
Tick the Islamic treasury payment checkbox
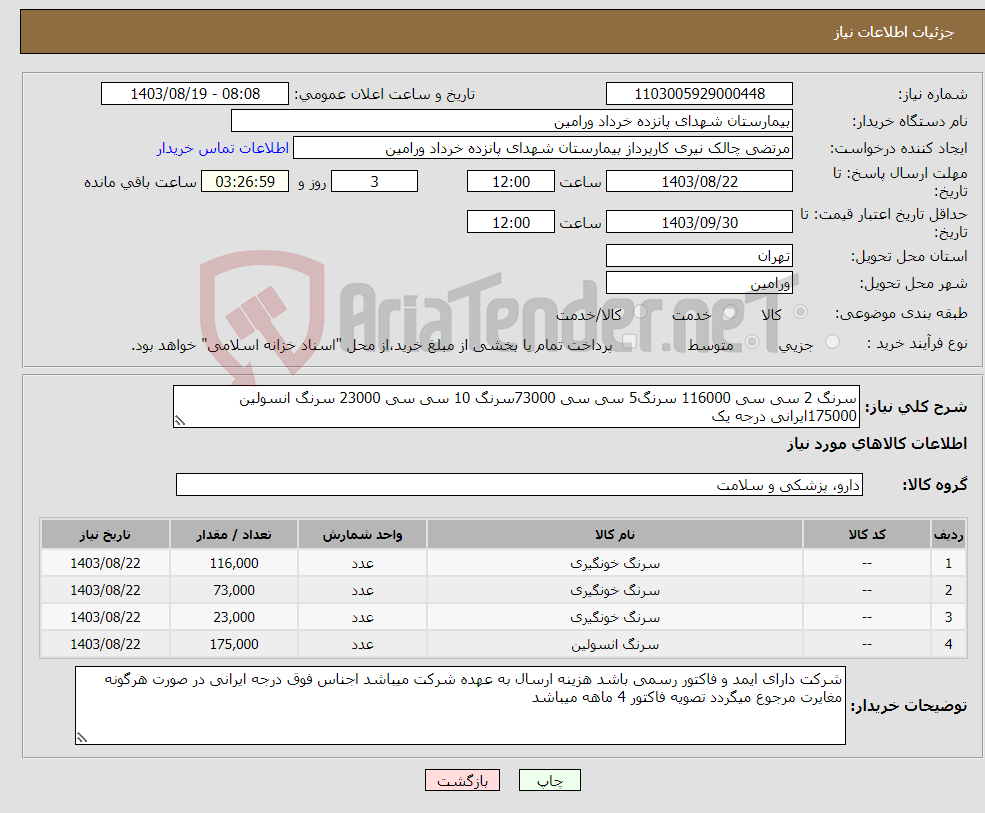(629, 342)
